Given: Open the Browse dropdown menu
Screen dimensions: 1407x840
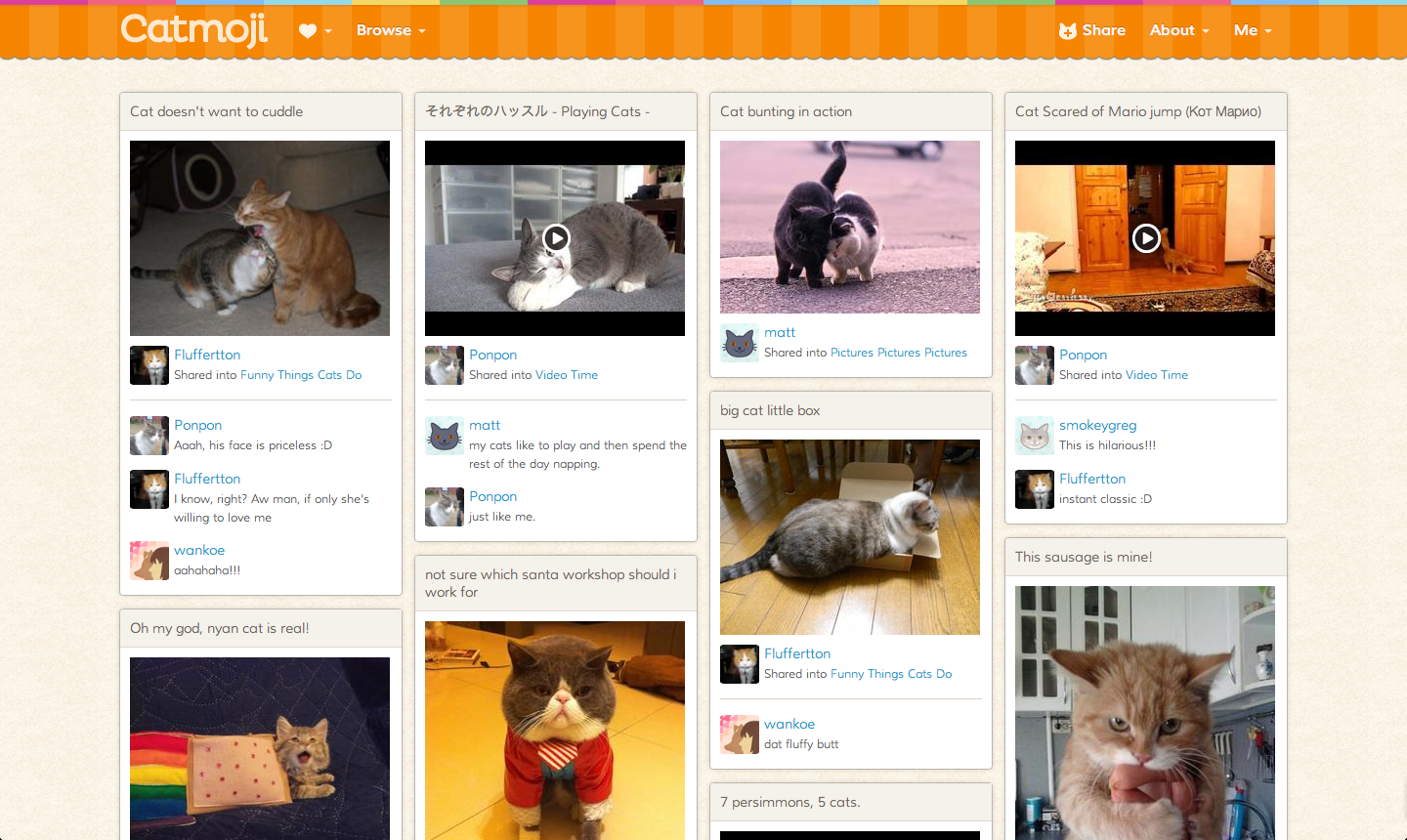Looking at the screenshot, I should tap(390, 30).
